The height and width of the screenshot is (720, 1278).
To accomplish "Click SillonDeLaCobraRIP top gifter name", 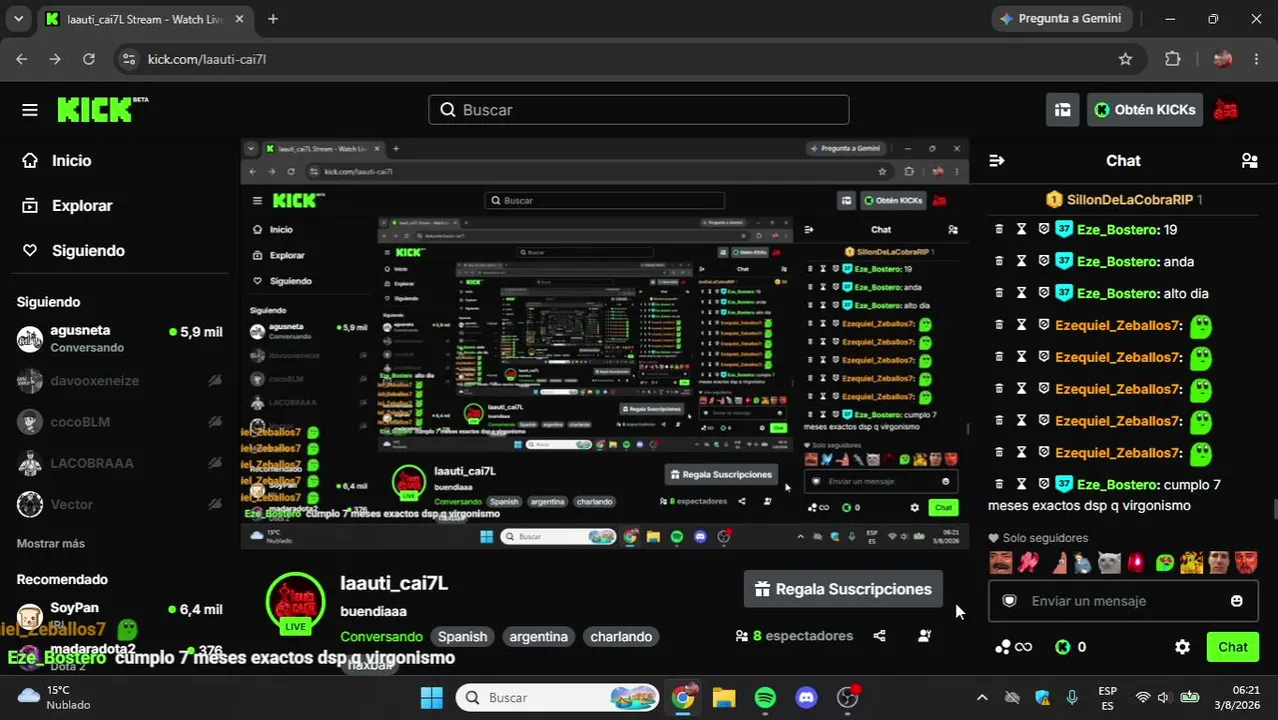I will click(x=1129, y=199).
